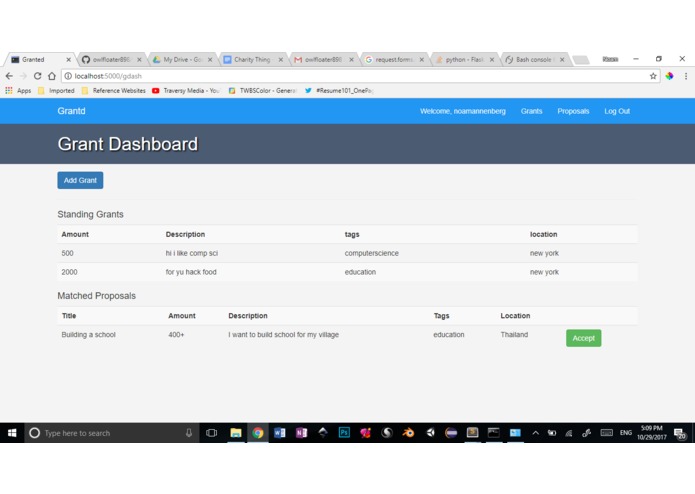Switch to the Charity Thing tab

253,59
